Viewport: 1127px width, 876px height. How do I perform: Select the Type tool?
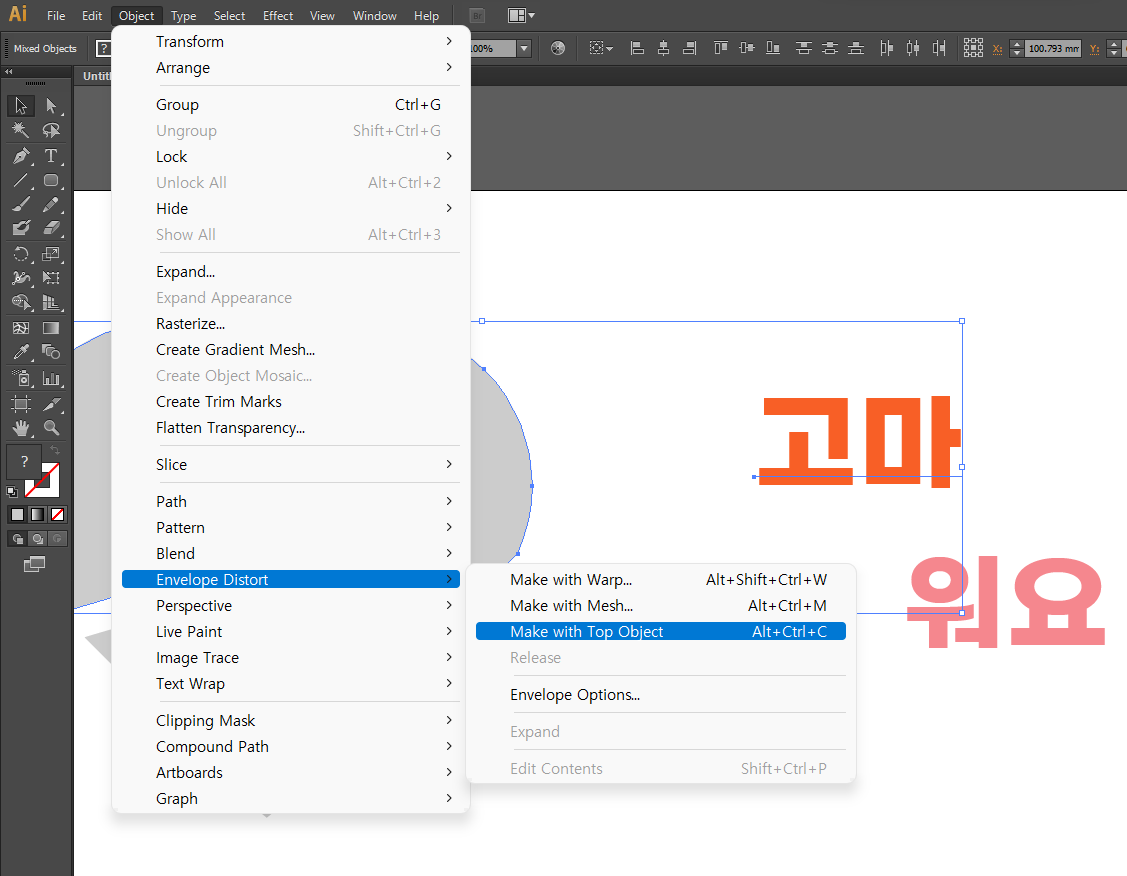click(x=51, y=155)
